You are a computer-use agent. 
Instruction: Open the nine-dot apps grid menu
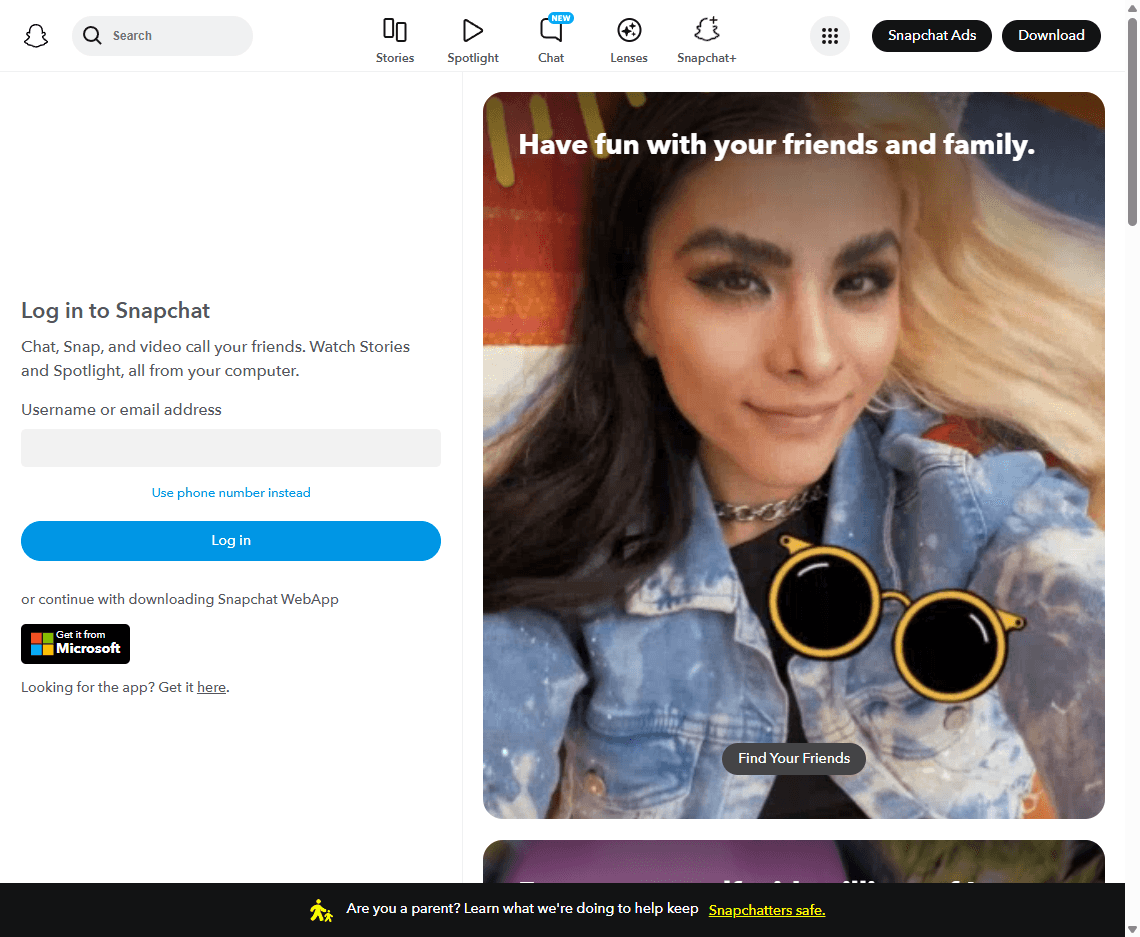tap(830, 36)
